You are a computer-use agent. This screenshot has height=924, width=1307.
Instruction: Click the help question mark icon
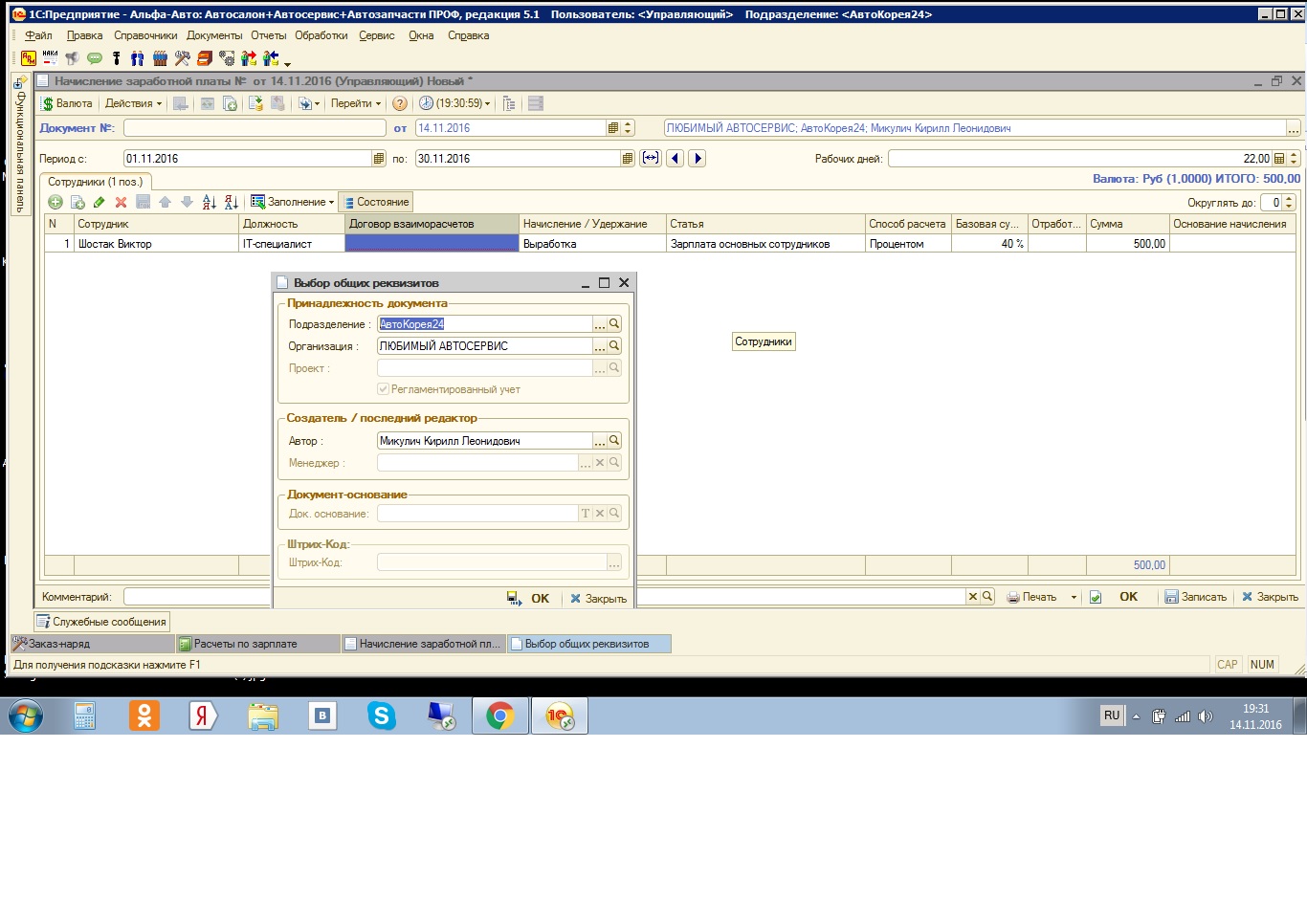point(400,103)
